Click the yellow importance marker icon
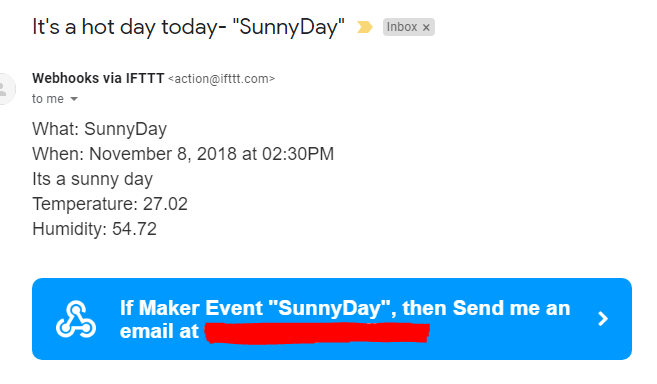 [364, 27]
